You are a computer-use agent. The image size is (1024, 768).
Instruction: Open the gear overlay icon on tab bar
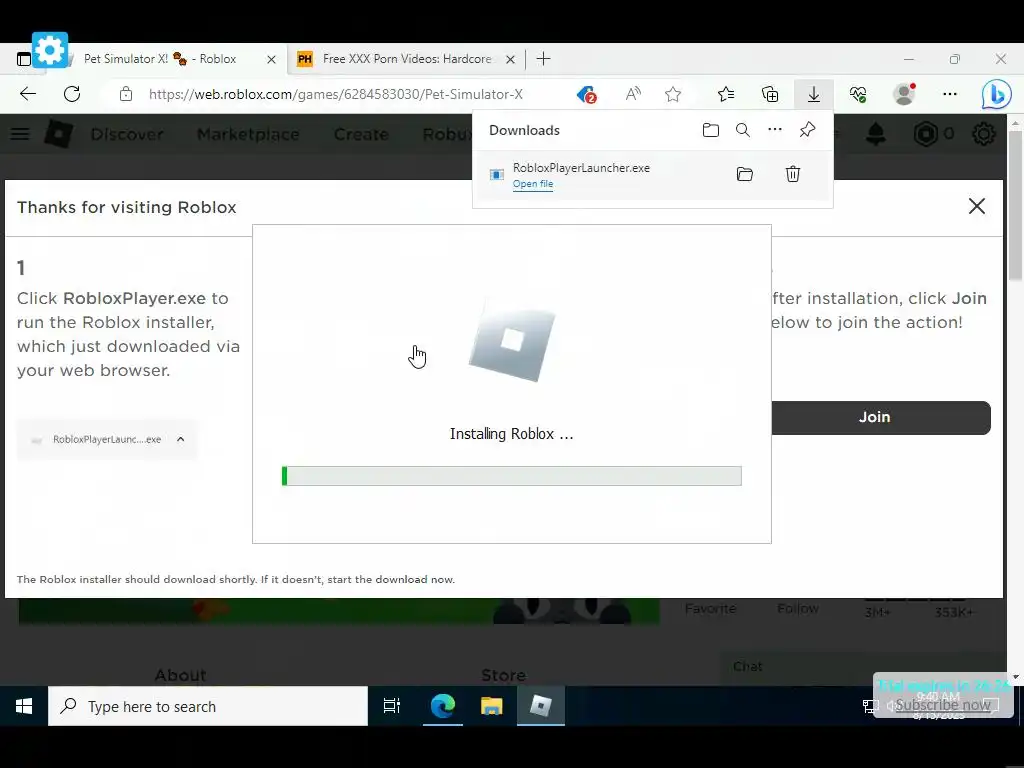pos(50,50)
